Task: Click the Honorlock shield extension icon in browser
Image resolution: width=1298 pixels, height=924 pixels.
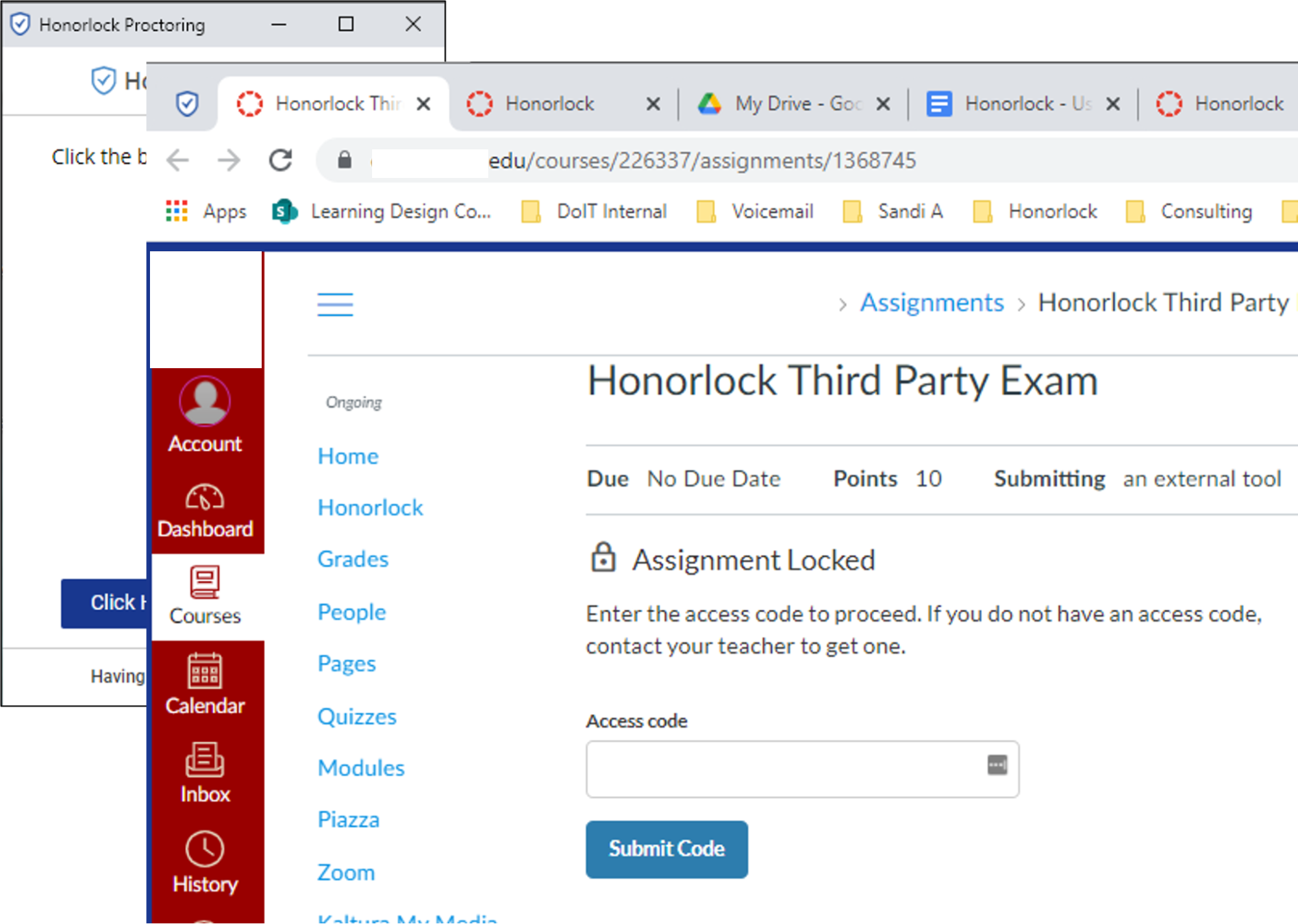Action: click(x=187, y=104)
